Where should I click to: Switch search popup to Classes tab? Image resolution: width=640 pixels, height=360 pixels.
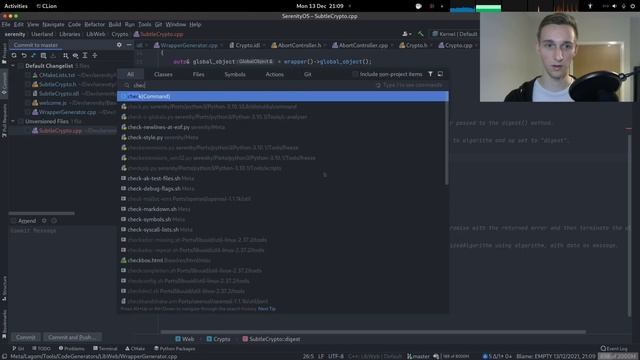pos(163,74)
